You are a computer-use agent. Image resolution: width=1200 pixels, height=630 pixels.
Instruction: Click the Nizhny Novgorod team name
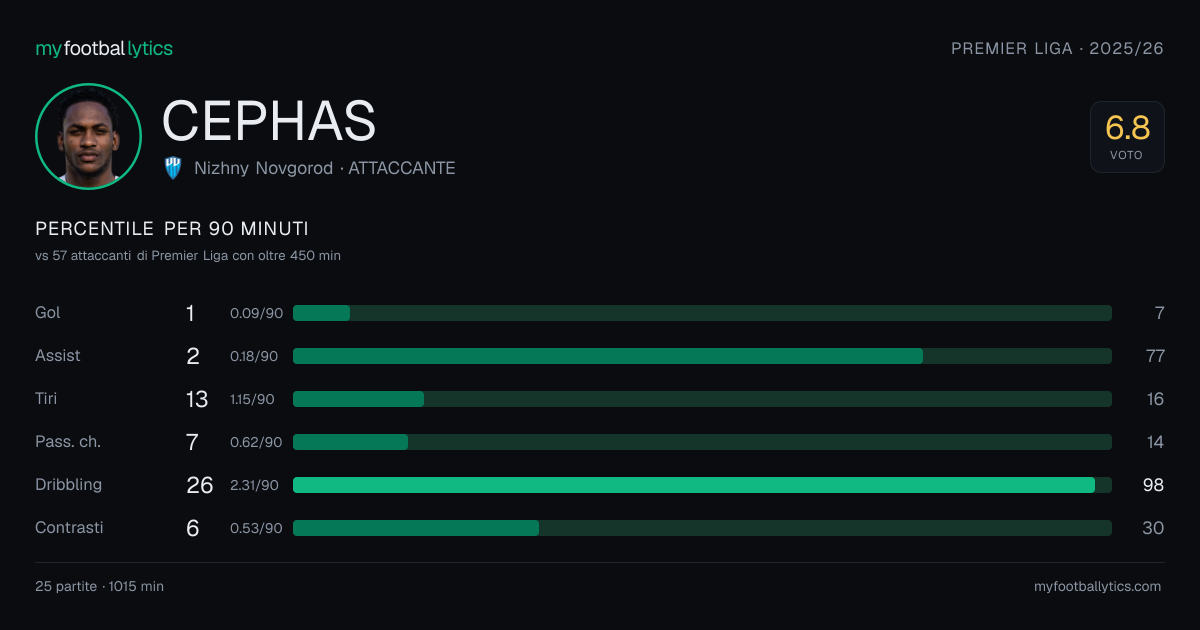click(x=263, y=168)
